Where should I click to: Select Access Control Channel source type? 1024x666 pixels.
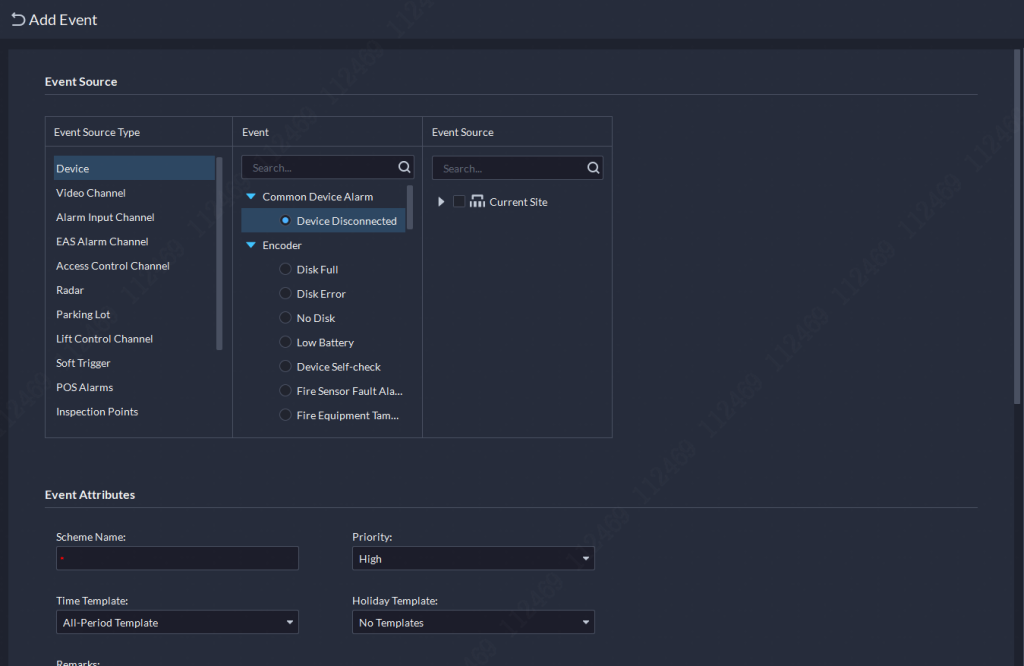(x=113, y=266)
